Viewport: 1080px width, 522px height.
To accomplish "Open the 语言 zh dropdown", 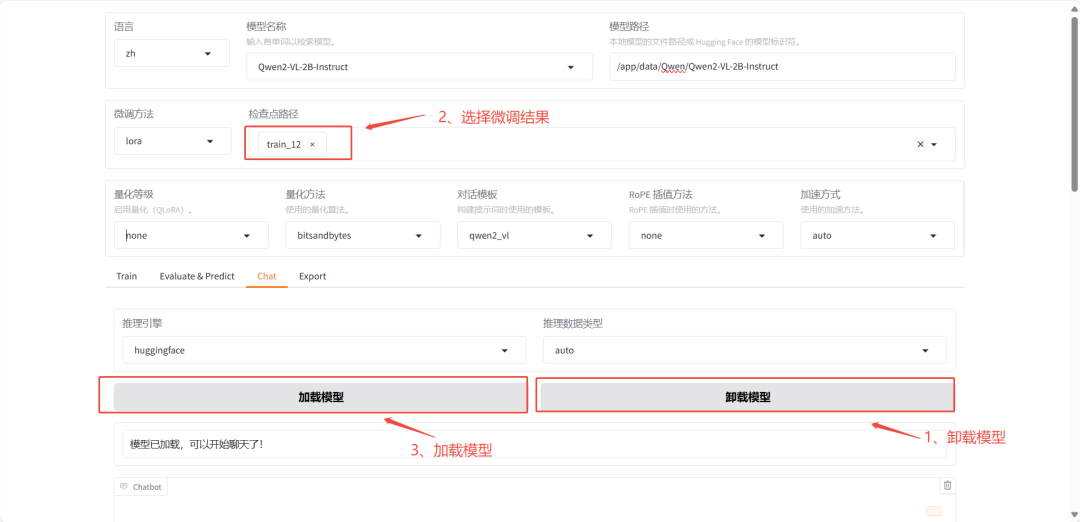I will (172, 54).
